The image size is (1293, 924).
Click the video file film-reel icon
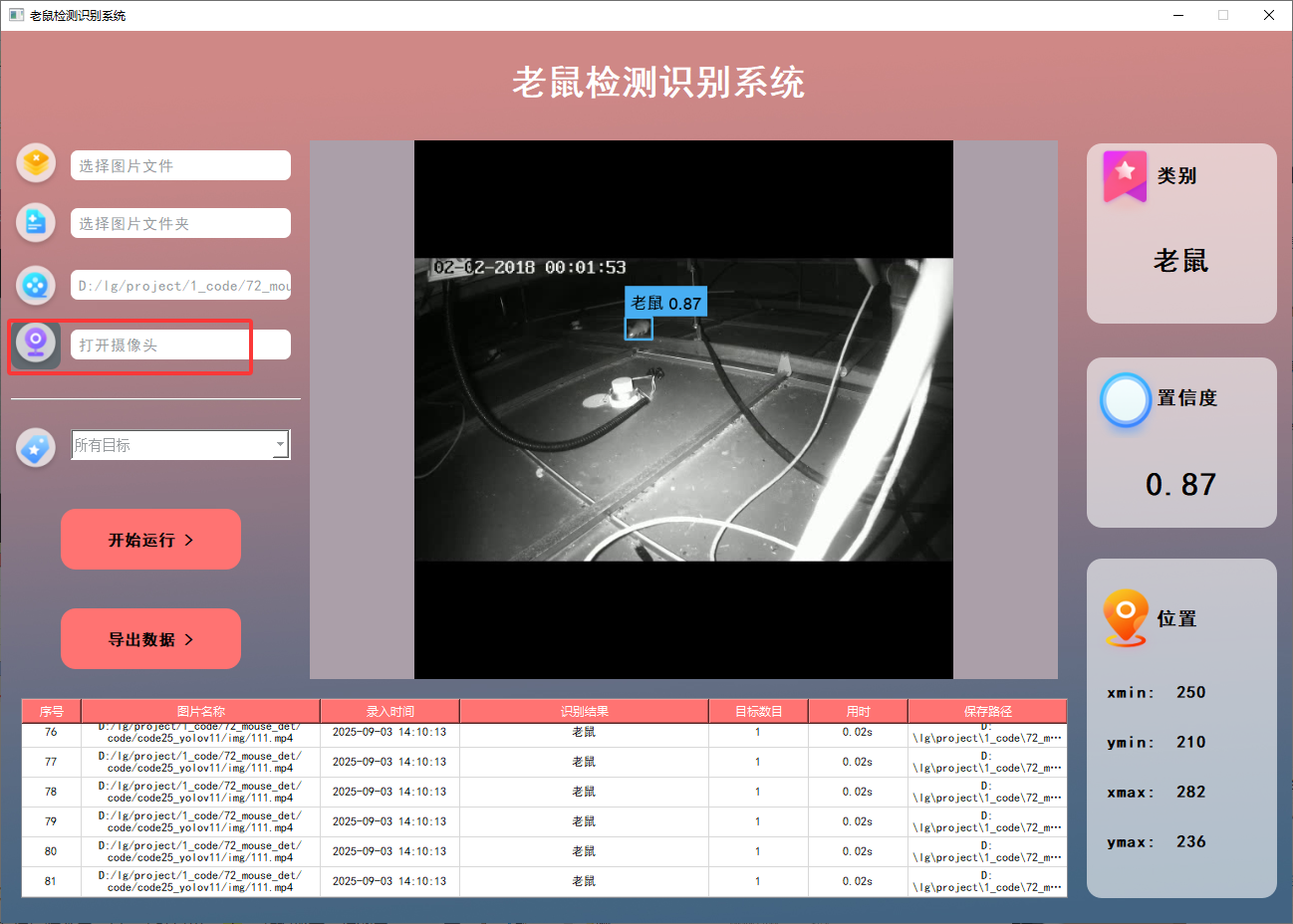(36, 286)
